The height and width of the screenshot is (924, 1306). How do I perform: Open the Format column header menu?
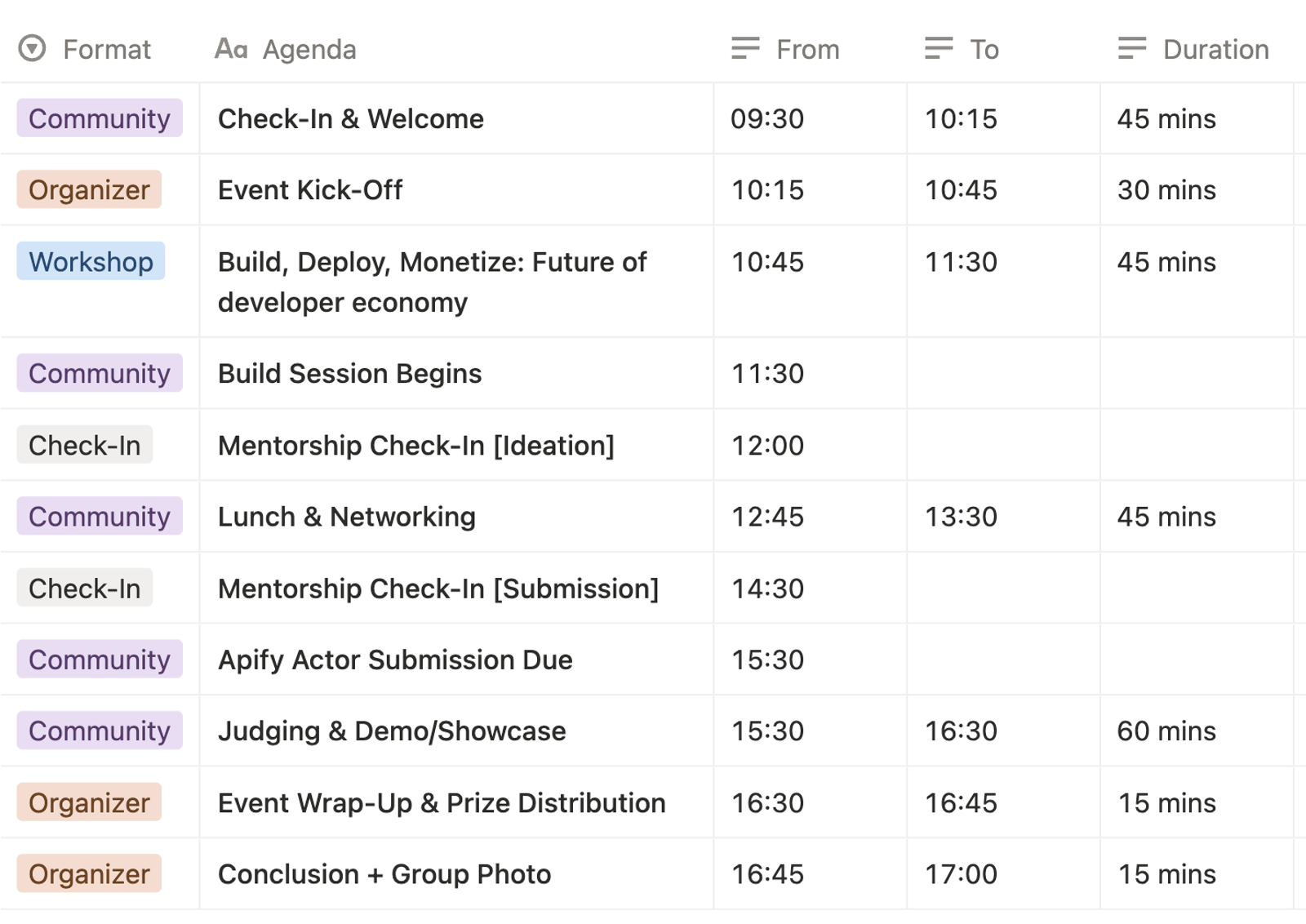click(107, 50)
